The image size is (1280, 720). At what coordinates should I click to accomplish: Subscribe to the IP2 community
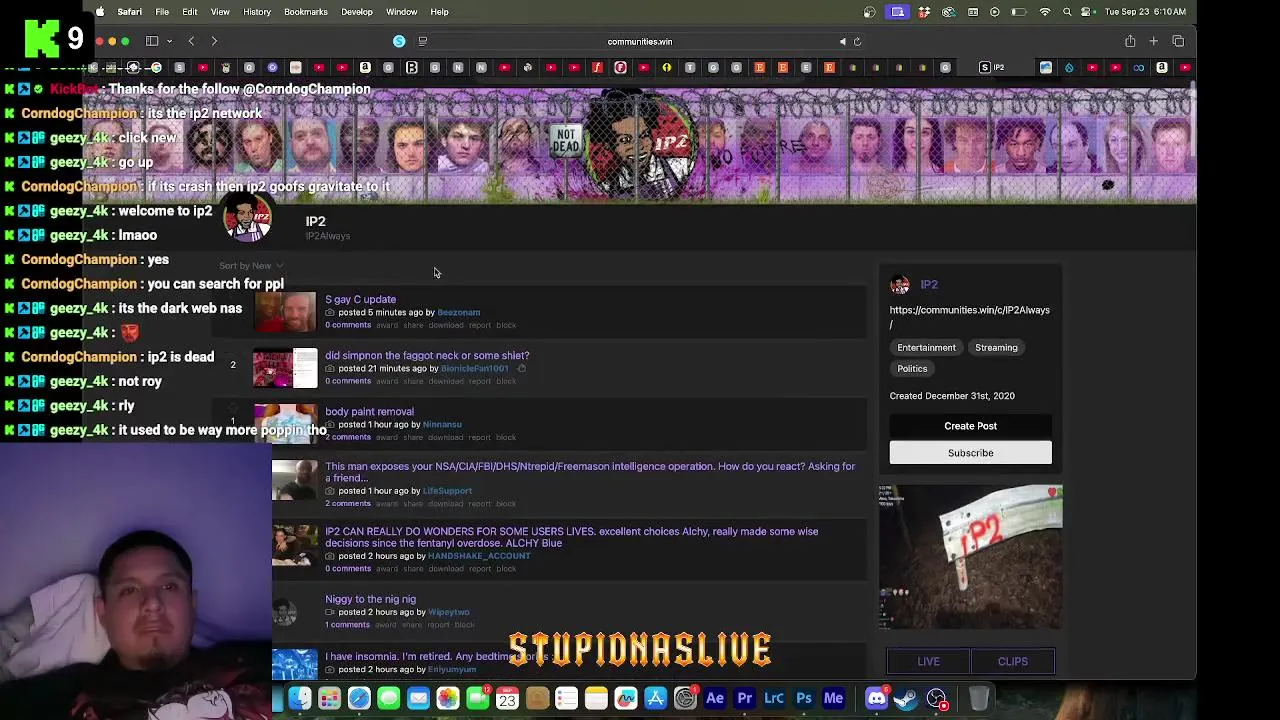[x=970, y=453]
